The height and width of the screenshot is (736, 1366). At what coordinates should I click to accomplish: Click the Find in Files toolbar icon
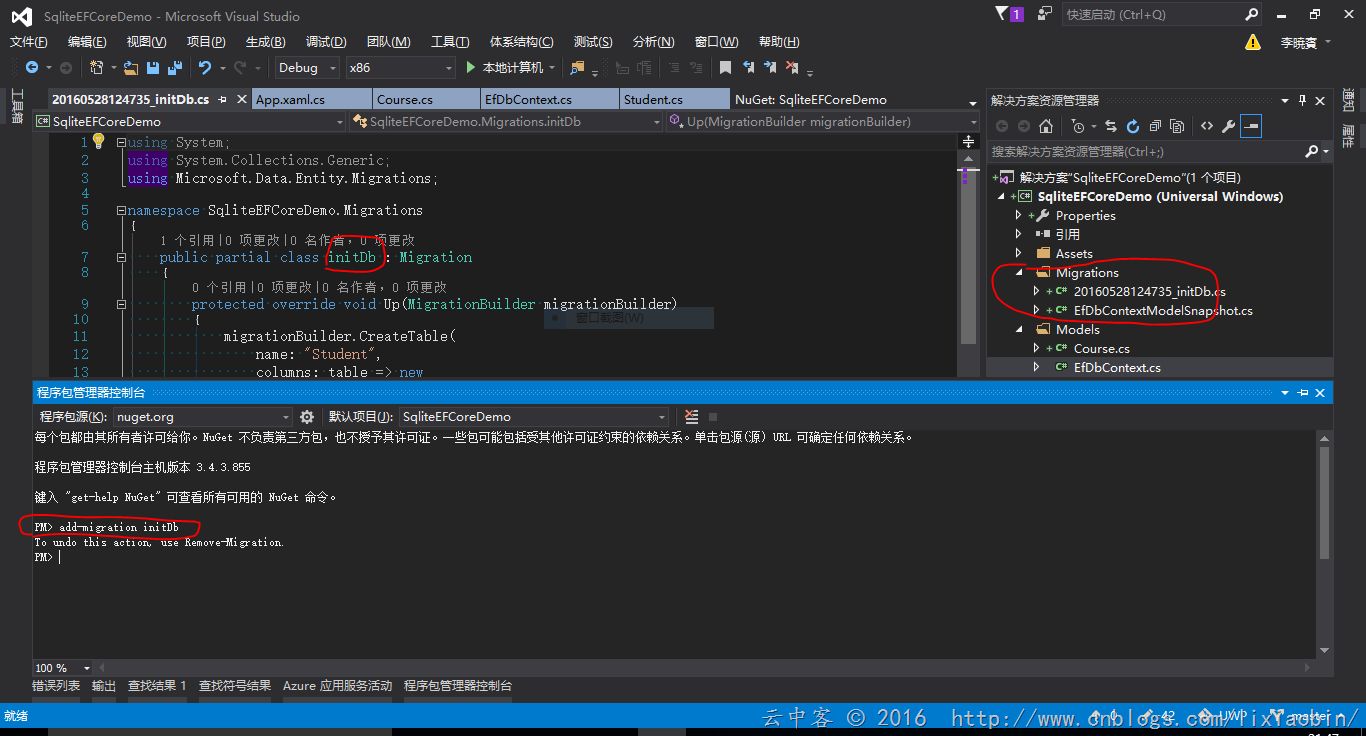[x=577, y=68]
